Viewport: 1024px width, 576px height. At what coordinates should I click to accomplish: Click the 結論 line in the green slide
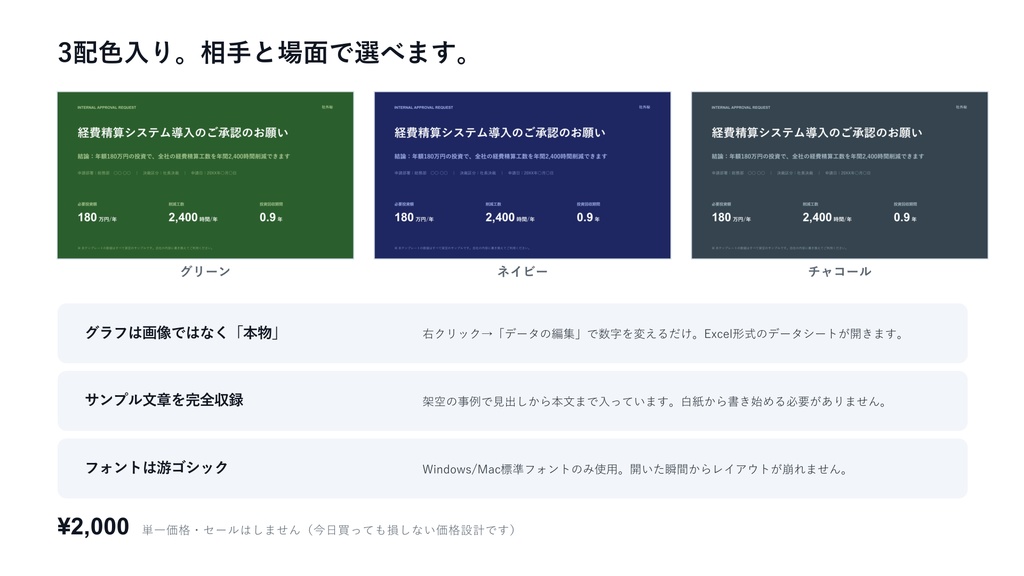[x=184, y=156]
